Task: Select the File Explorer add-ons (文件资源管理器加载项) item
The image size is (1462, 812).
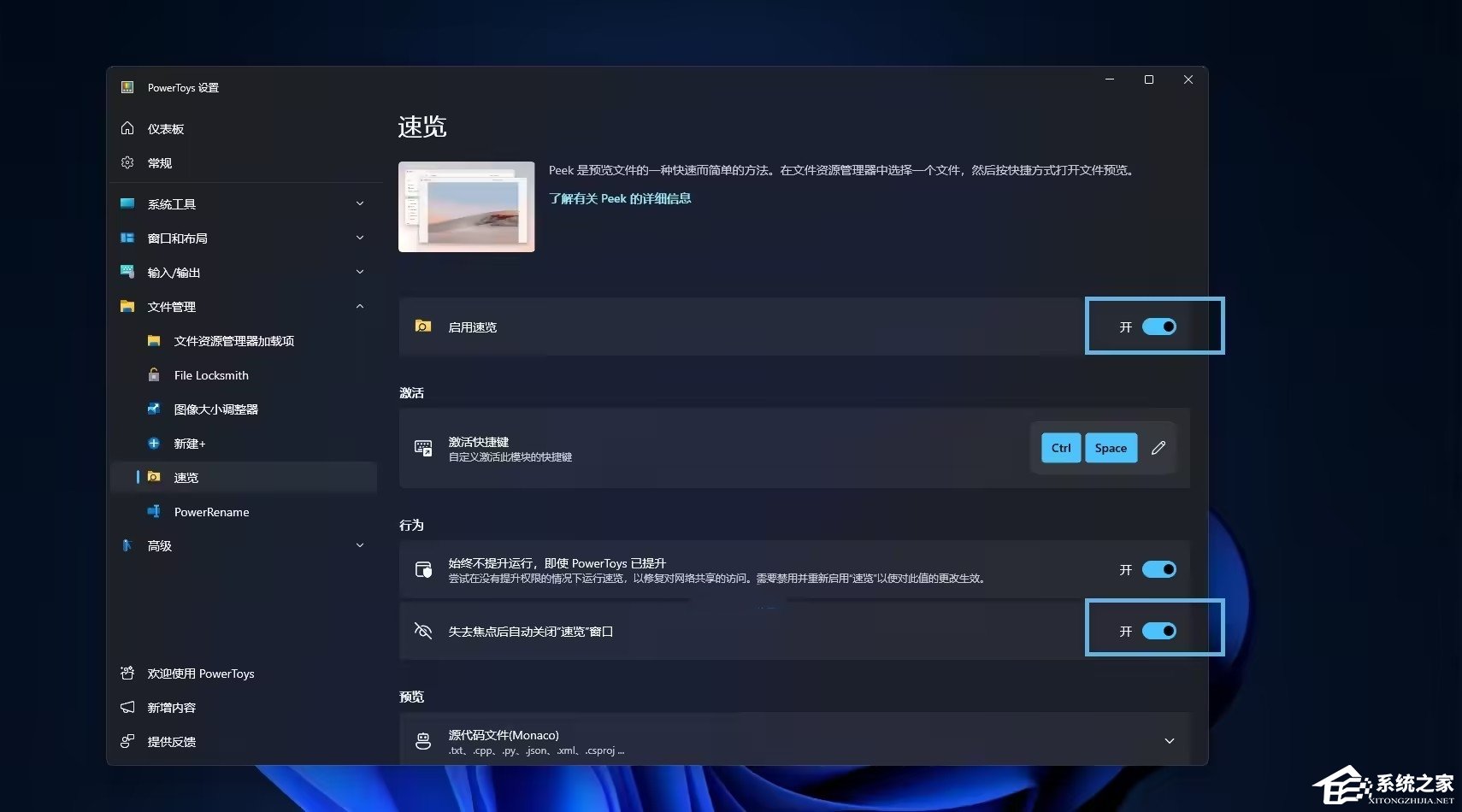Action: (244, 340)
